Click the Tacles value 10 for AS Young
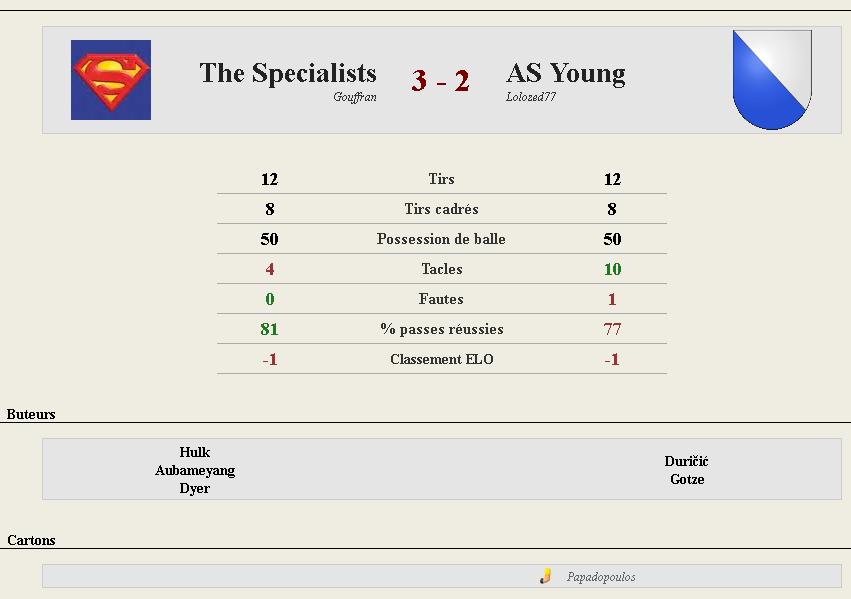851x599 pixels. [612, 269]
